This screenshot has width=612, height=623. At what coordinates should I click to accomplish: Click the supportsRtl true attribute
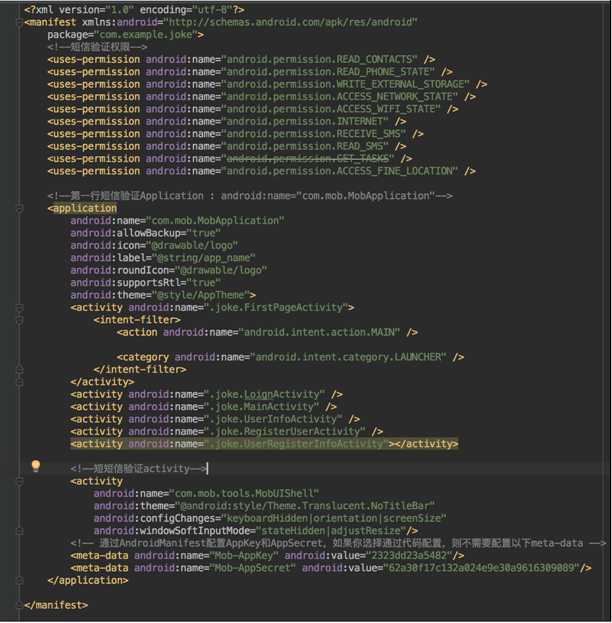tap(145, 282)
